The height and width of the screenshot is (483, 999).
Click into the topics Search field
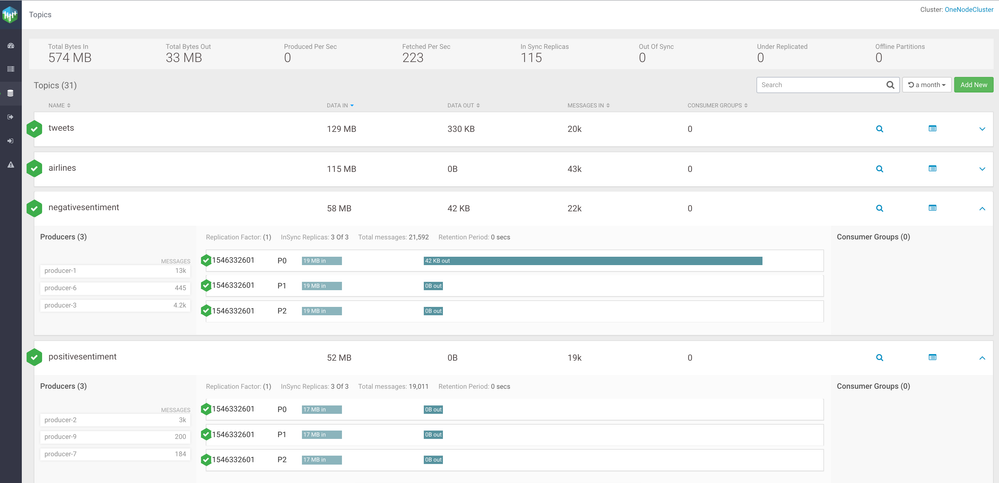pyautogui.click(x=820, y=85)
